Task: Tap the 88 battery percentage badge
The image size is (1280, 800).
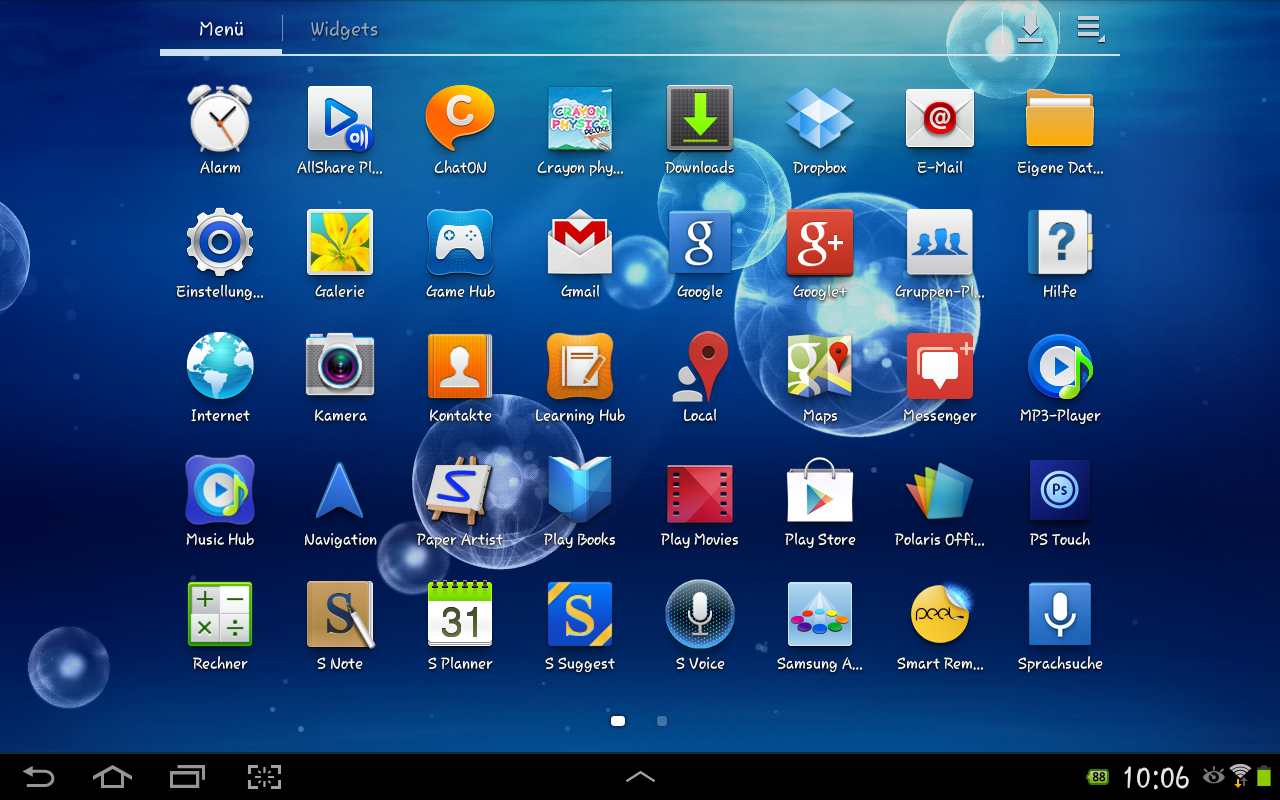Action: point(1099,777)
